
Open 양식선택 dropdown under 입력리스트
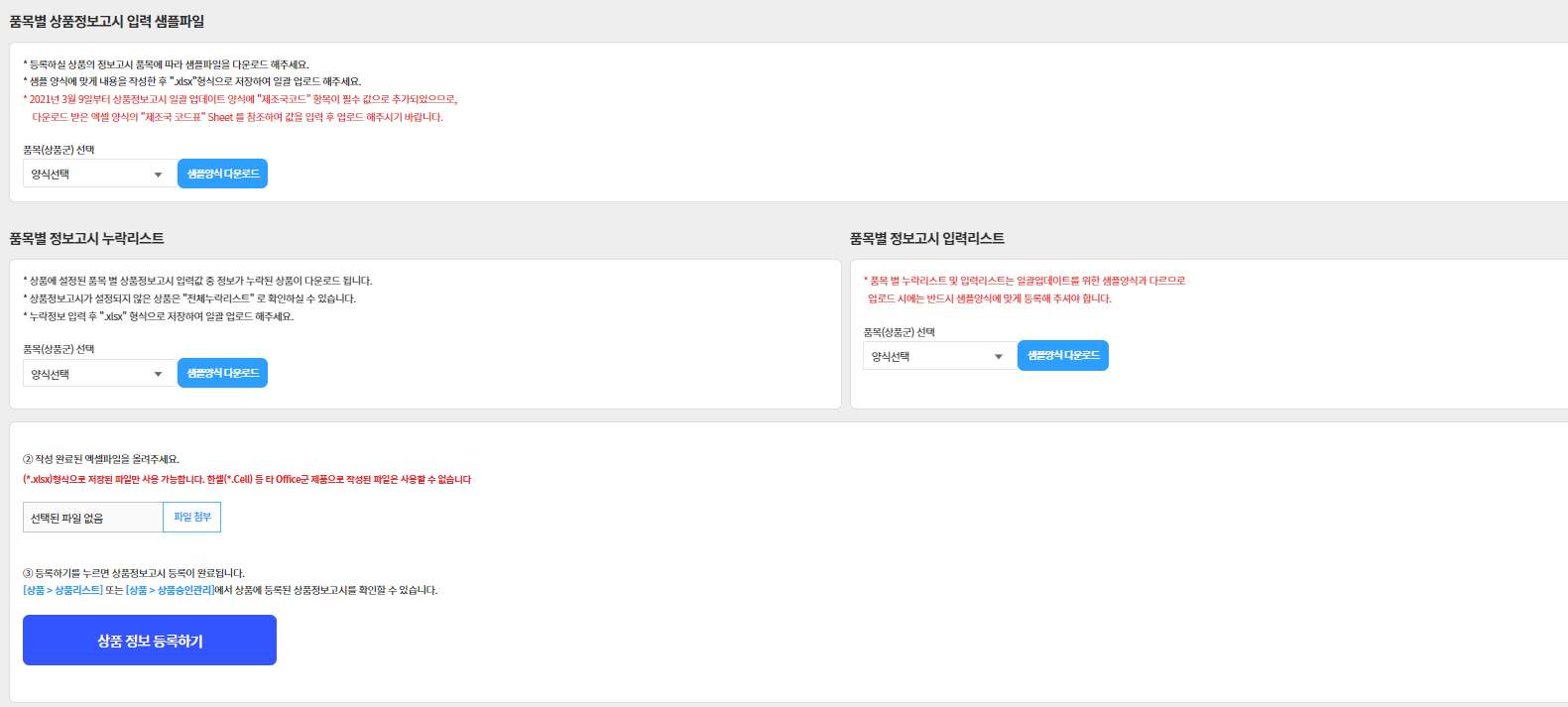(x=929, y=357)
